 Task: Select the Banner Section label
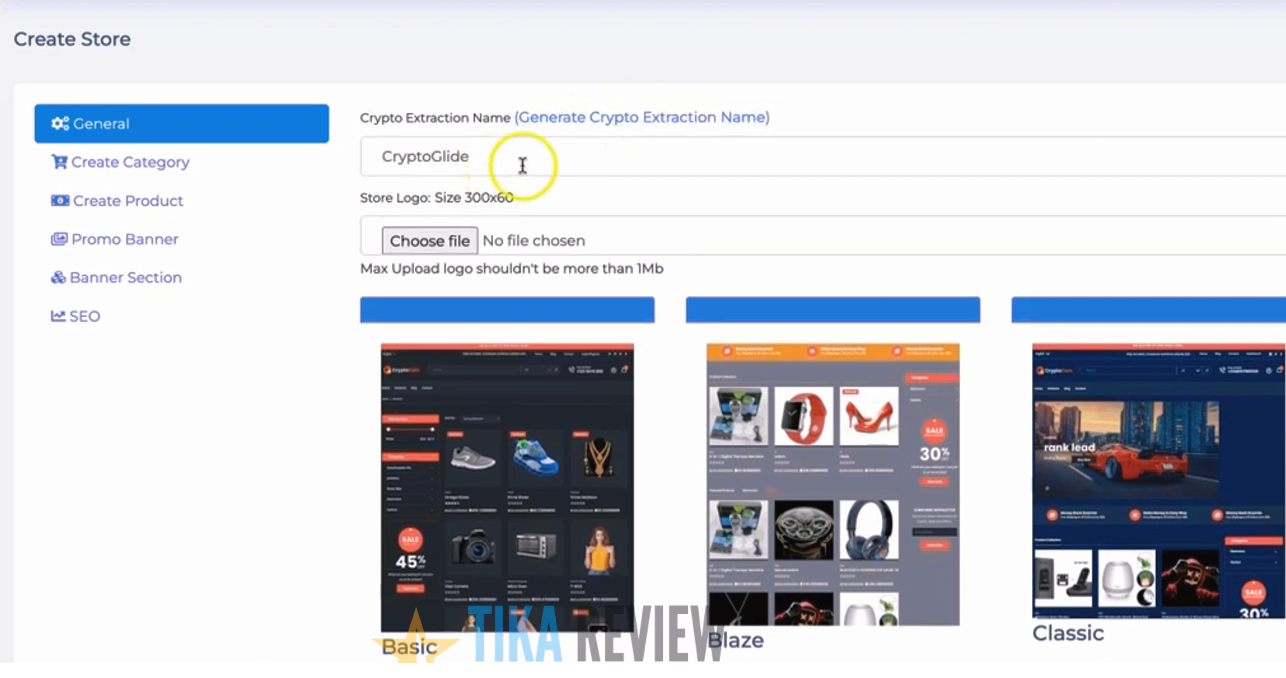(125, 278)
